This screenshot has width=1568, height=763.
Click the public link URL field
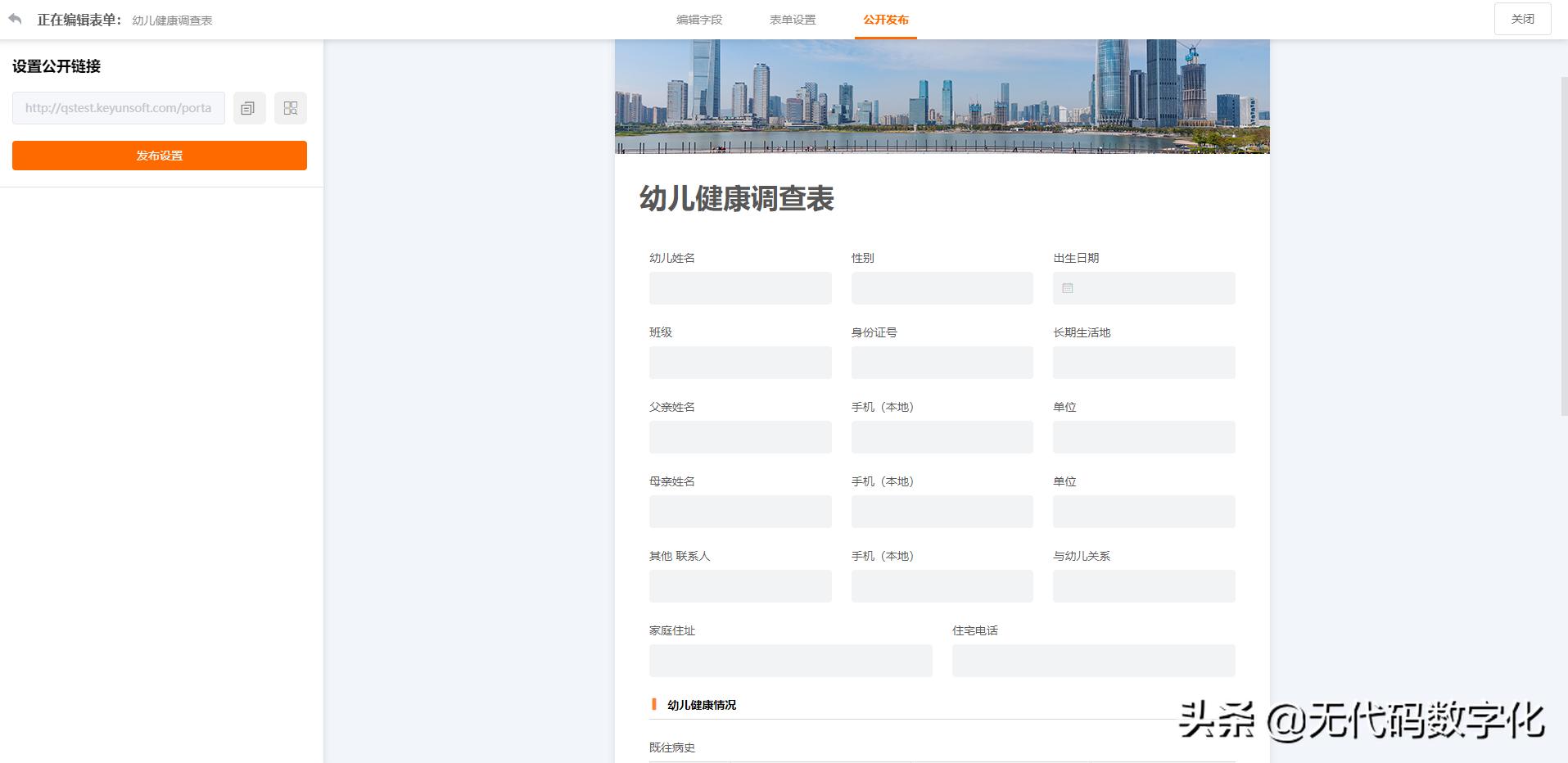point(118,107)
